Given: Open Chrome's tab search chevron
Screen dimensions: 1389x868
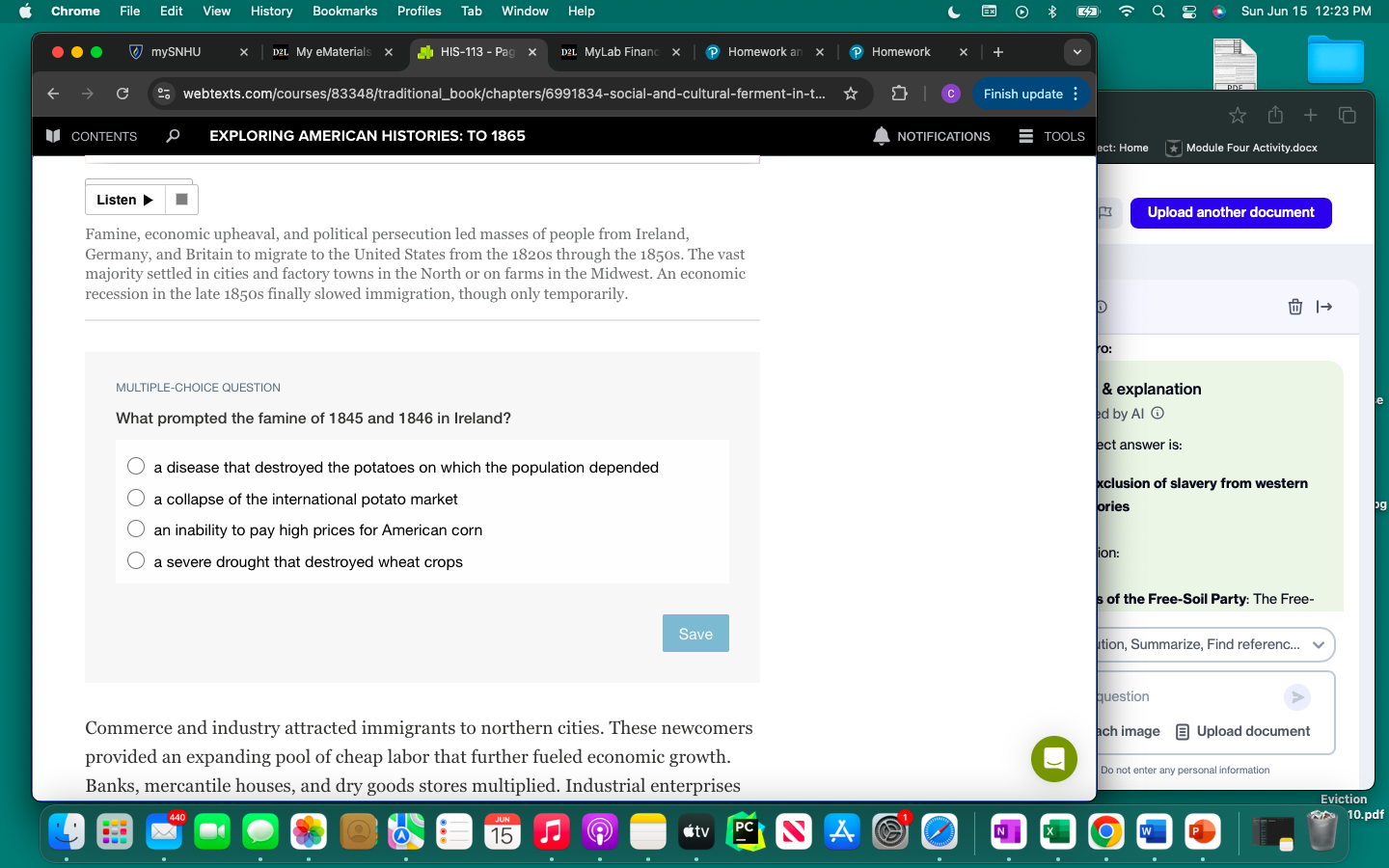Looking at the screenshot, I should (x=1077, y=52).
